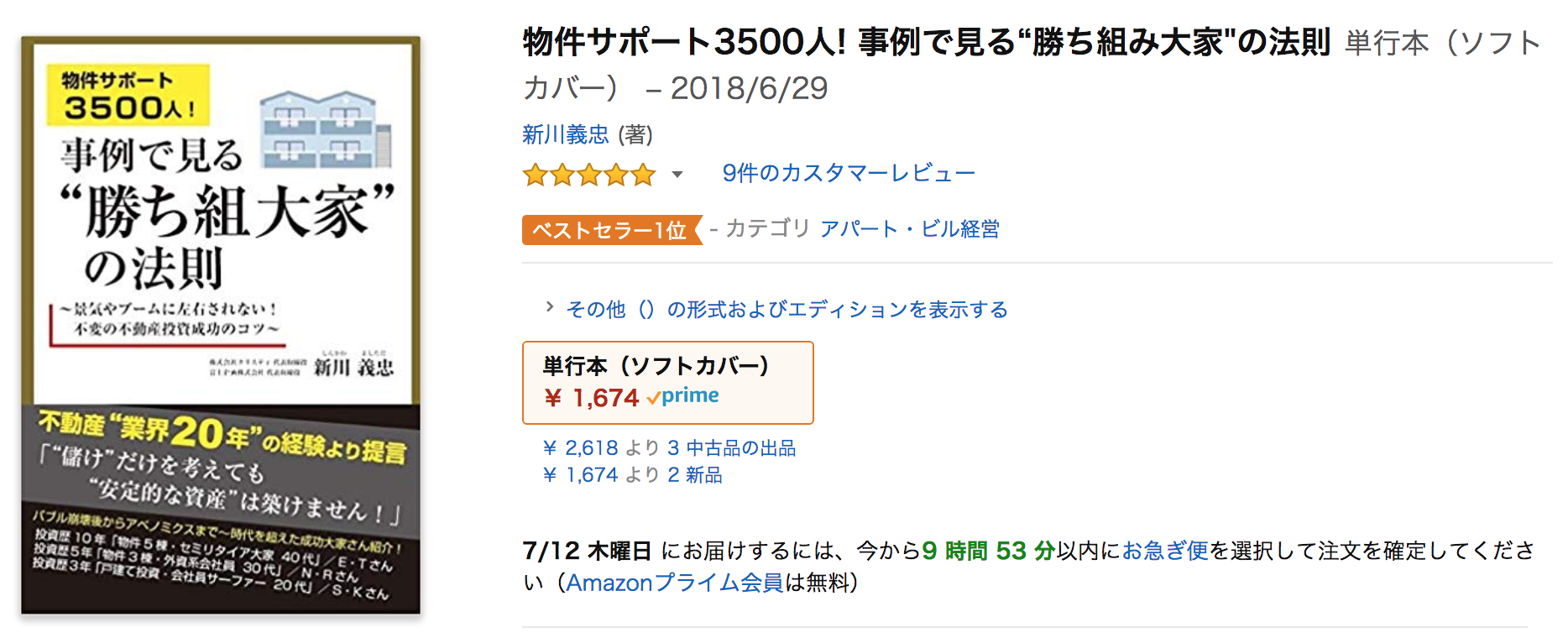
Task: Open author page for 新川義忠
Action: [565, 134]
